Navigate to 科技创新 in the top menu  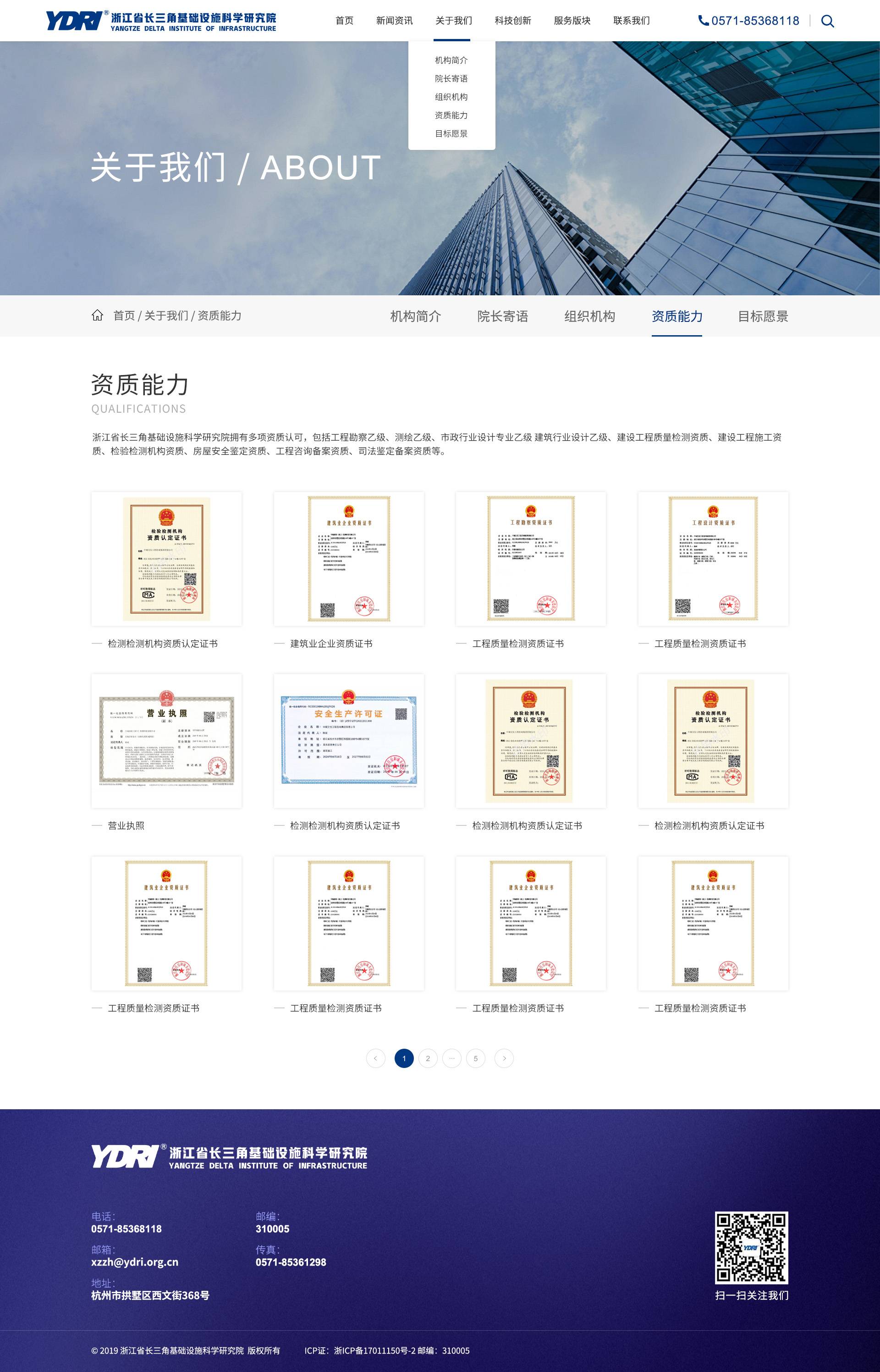512,21
